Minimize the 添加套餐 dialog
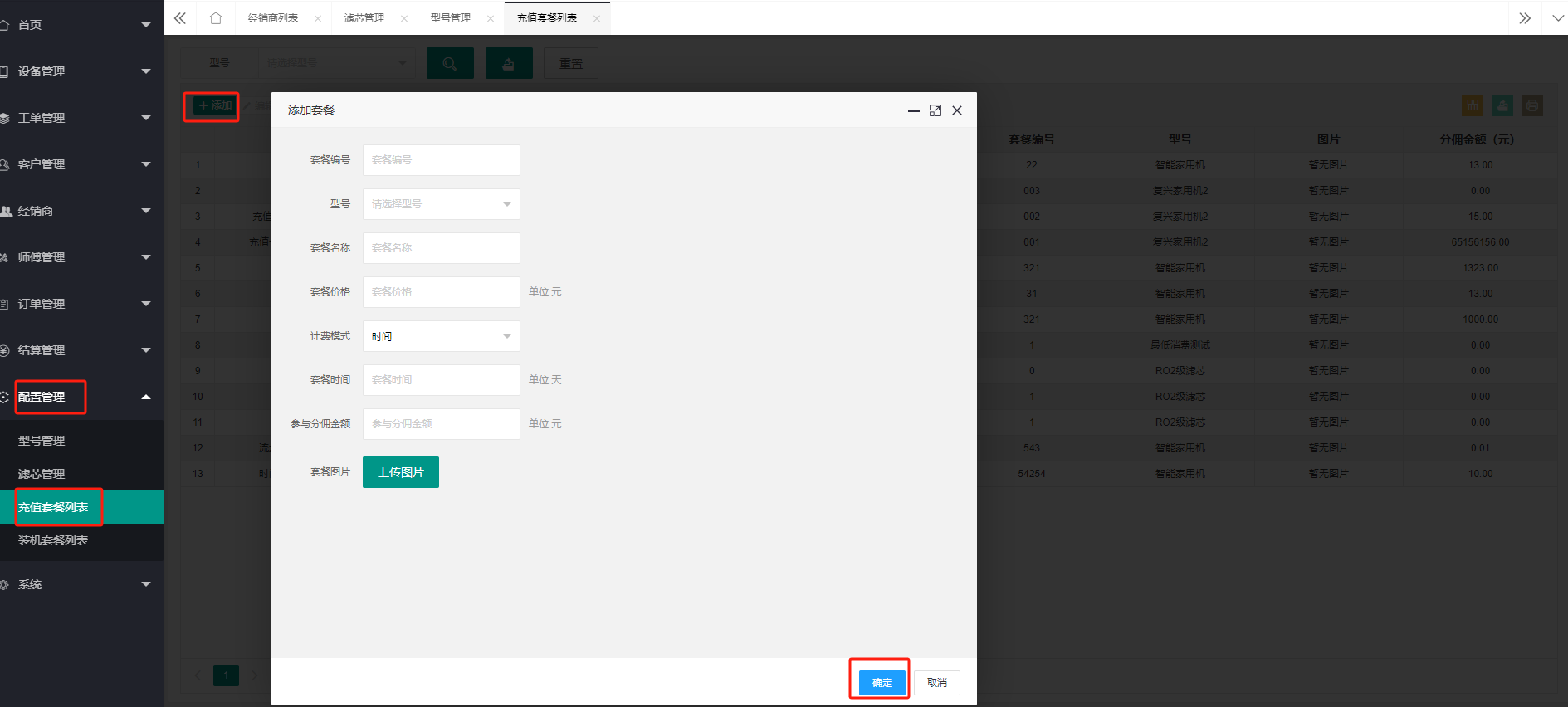This screenshot has width=1568, height=707. pos(914,110)
